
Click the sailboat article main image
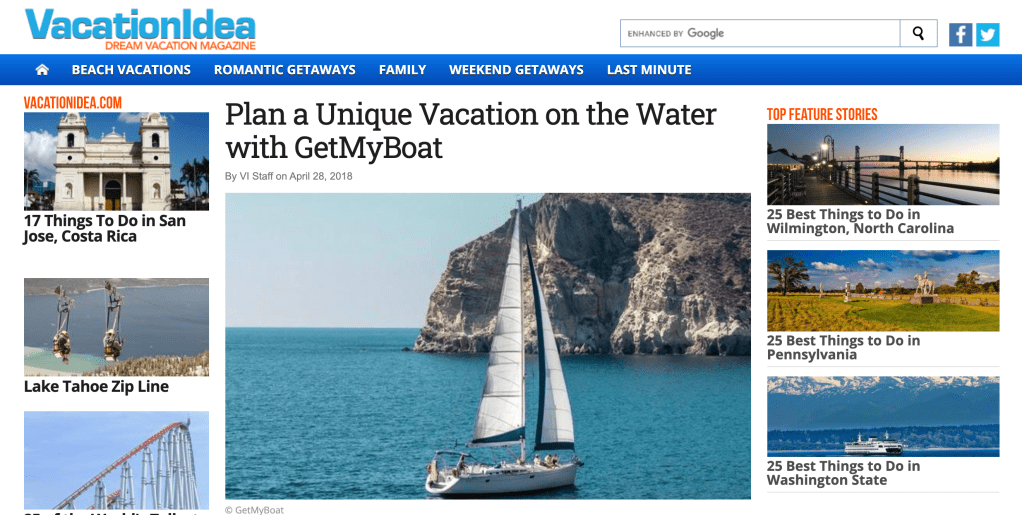point(488,346)
